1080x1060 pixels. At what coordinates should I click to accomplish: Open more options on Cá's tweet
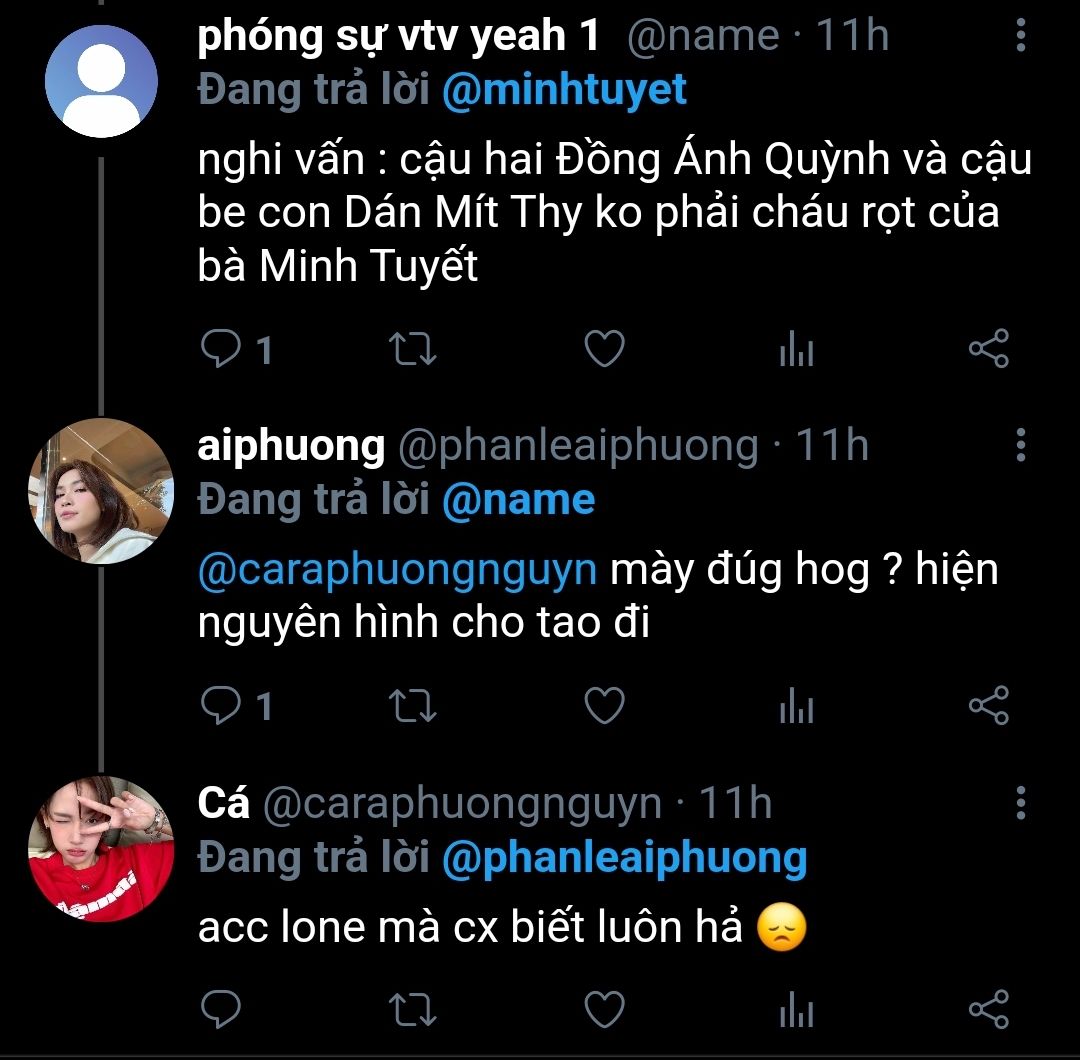pyautogui.click(x=1020, y=803)
